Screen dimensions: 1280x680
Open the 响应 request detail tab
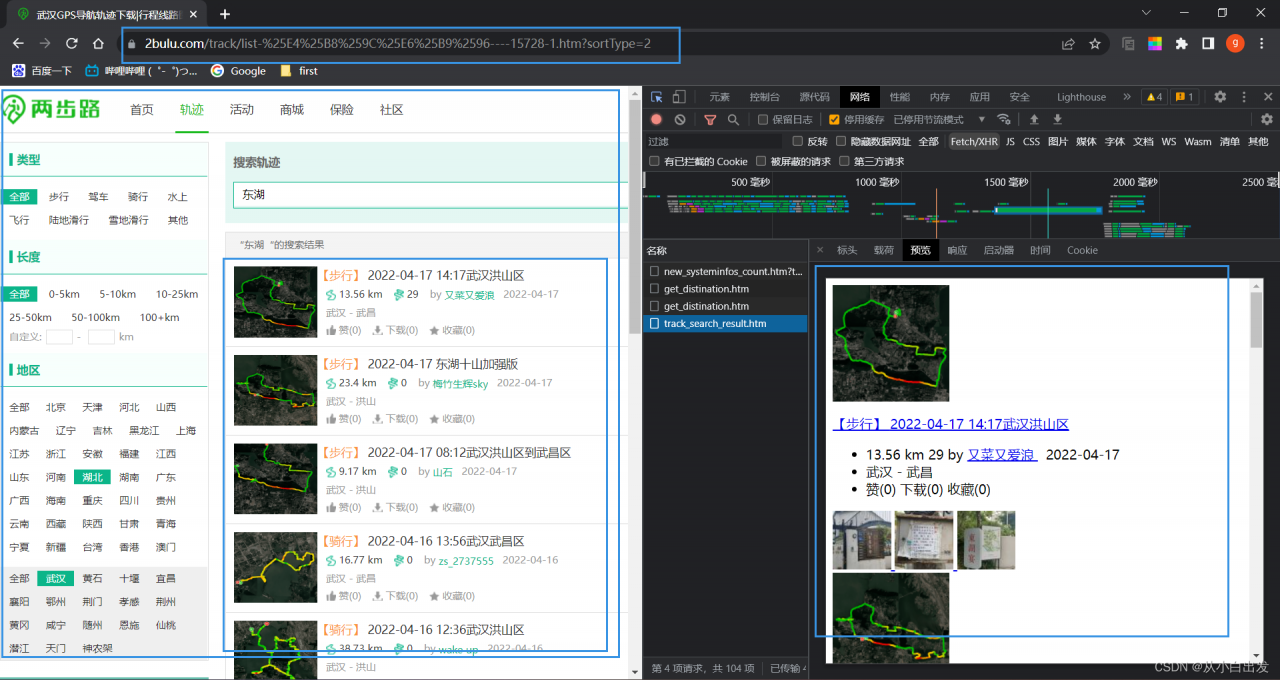pyautogui.click(x=957, y=250)
